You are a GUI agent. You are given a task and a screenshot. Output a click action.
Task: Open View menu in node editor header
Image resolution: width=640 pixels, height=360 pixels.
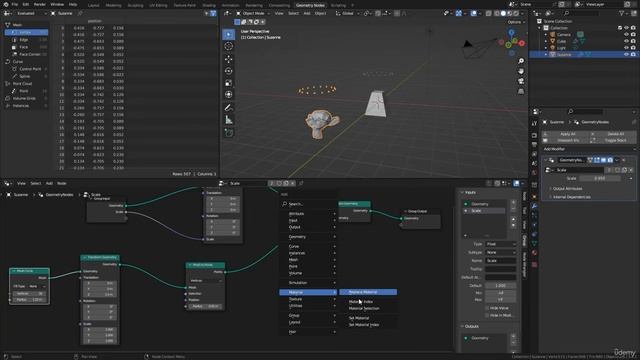21,184
